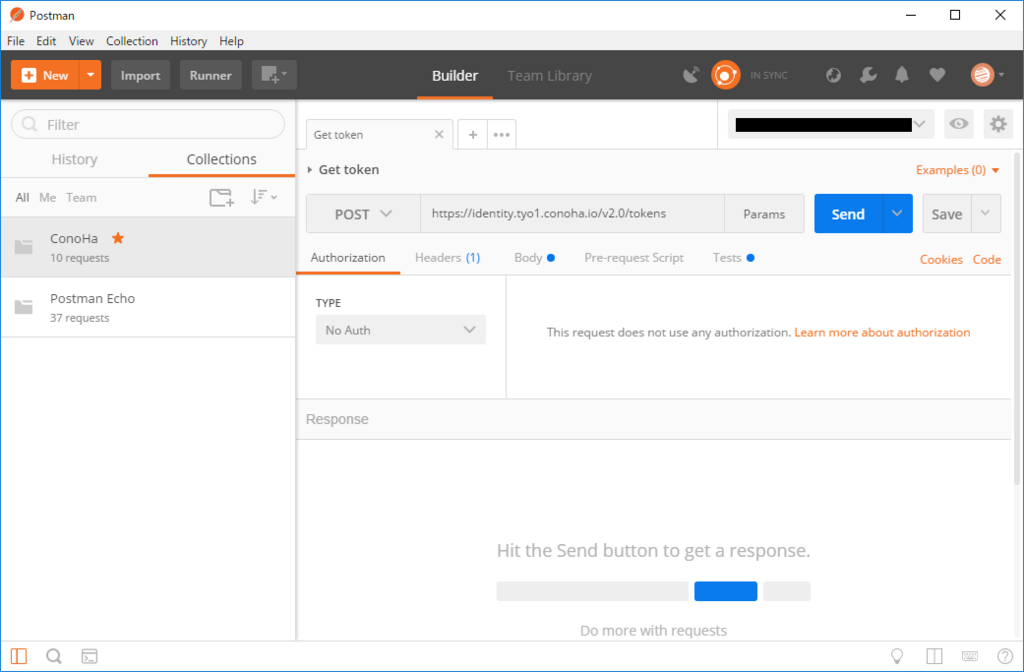Click the Params button
Viewport: 1024px width, 672px height.
[764, 214]
